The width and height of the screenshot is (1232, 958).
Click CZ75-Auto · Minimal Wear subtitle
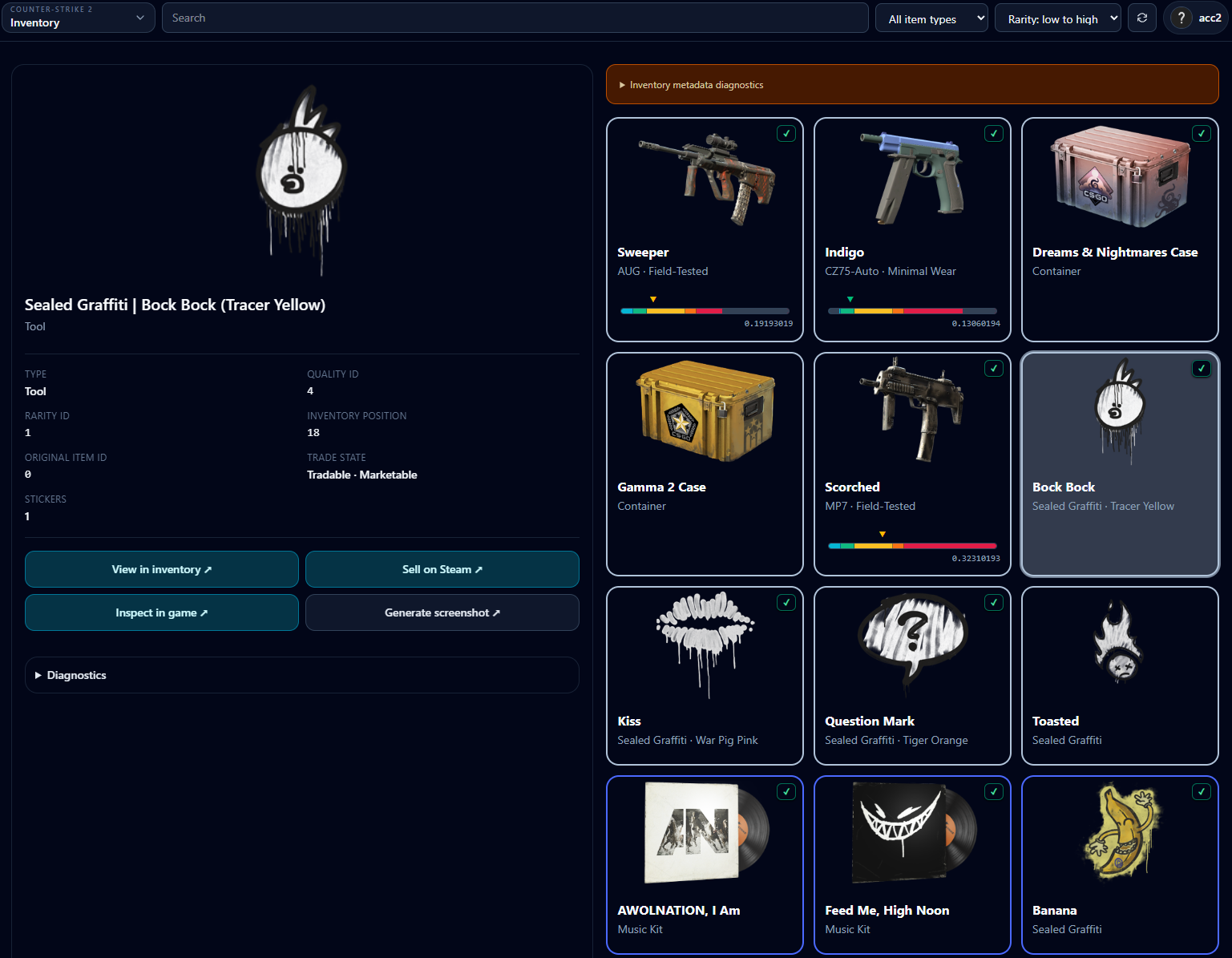891,271
